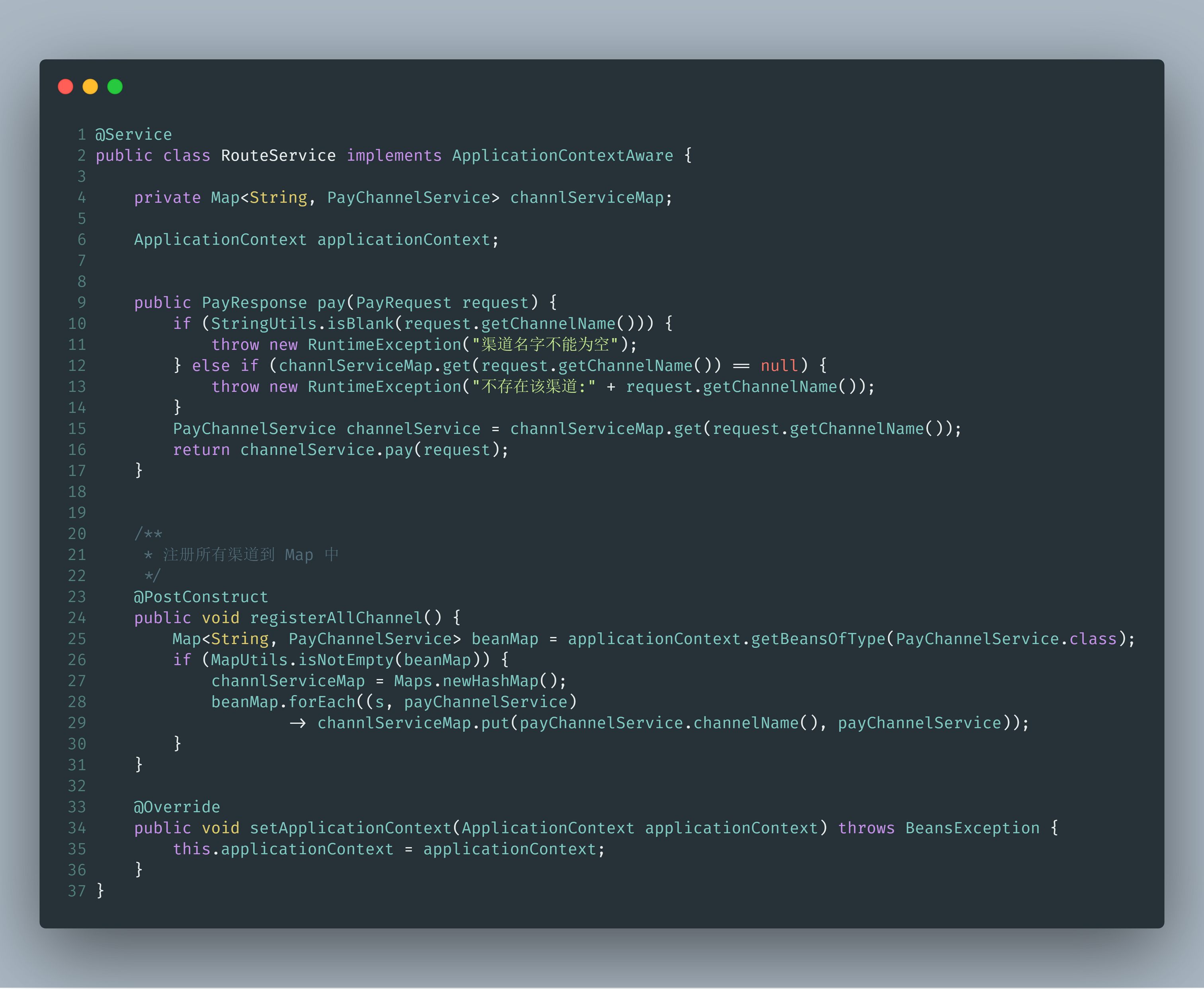Click the final closing brace on line 37

tap(100, 890)
